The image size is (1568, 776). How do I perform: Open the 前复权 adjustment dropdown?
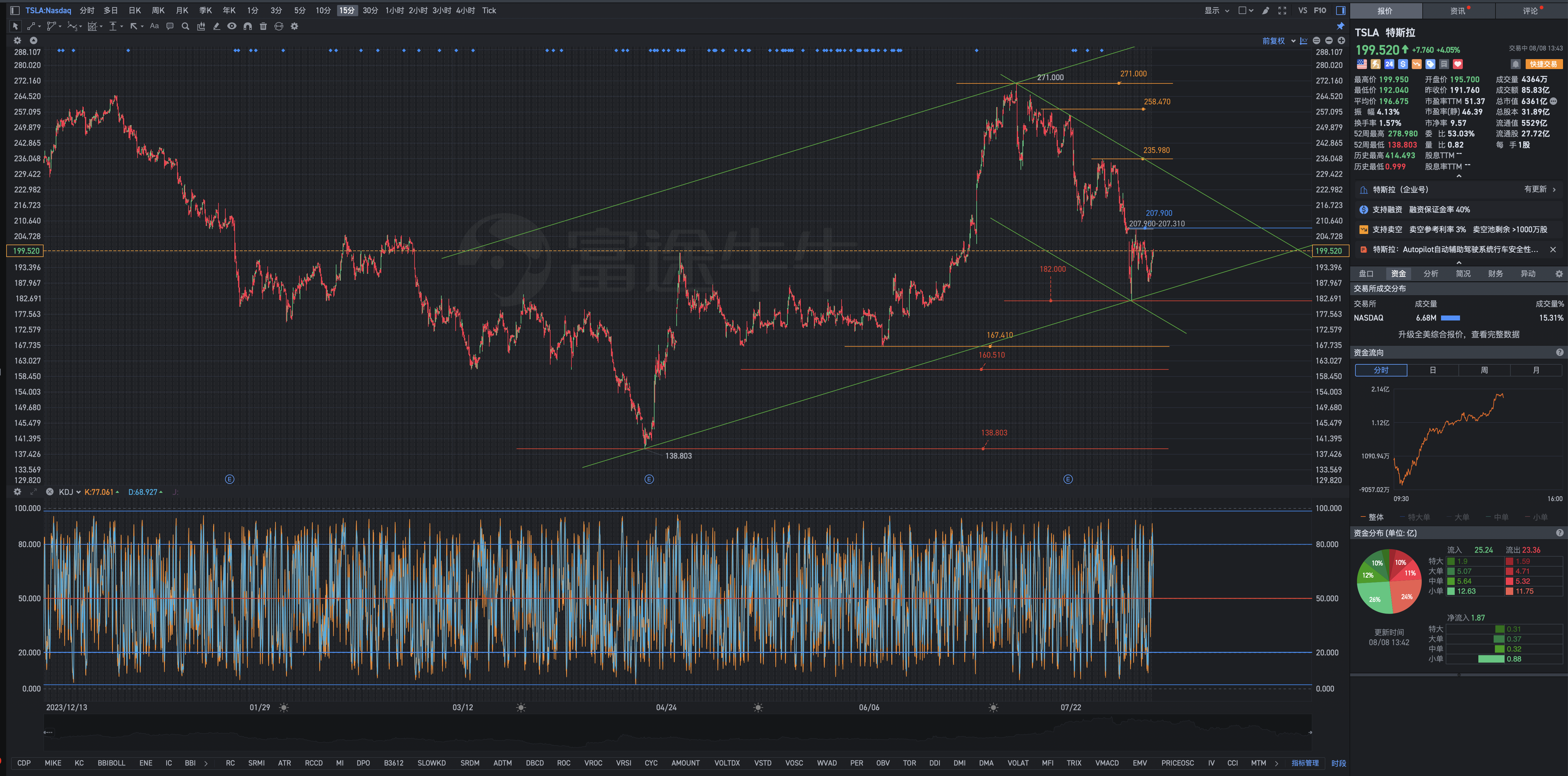(x=1278, y=41)
